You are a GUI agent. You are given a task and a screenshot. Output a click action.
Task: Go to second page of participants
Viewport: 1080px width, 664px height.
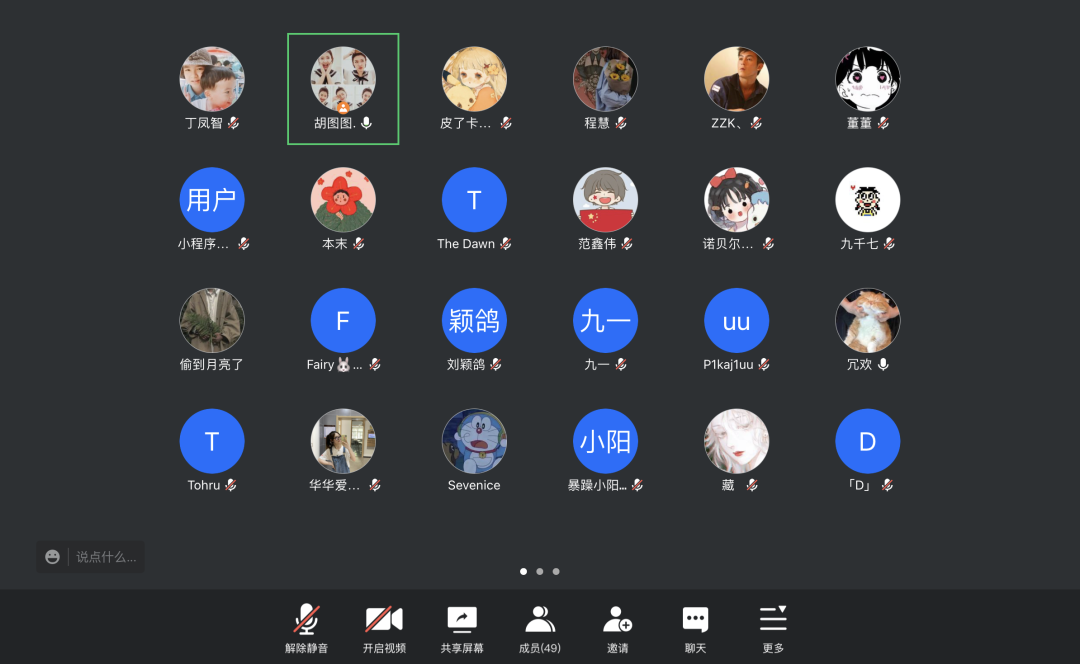click(540, 572)
